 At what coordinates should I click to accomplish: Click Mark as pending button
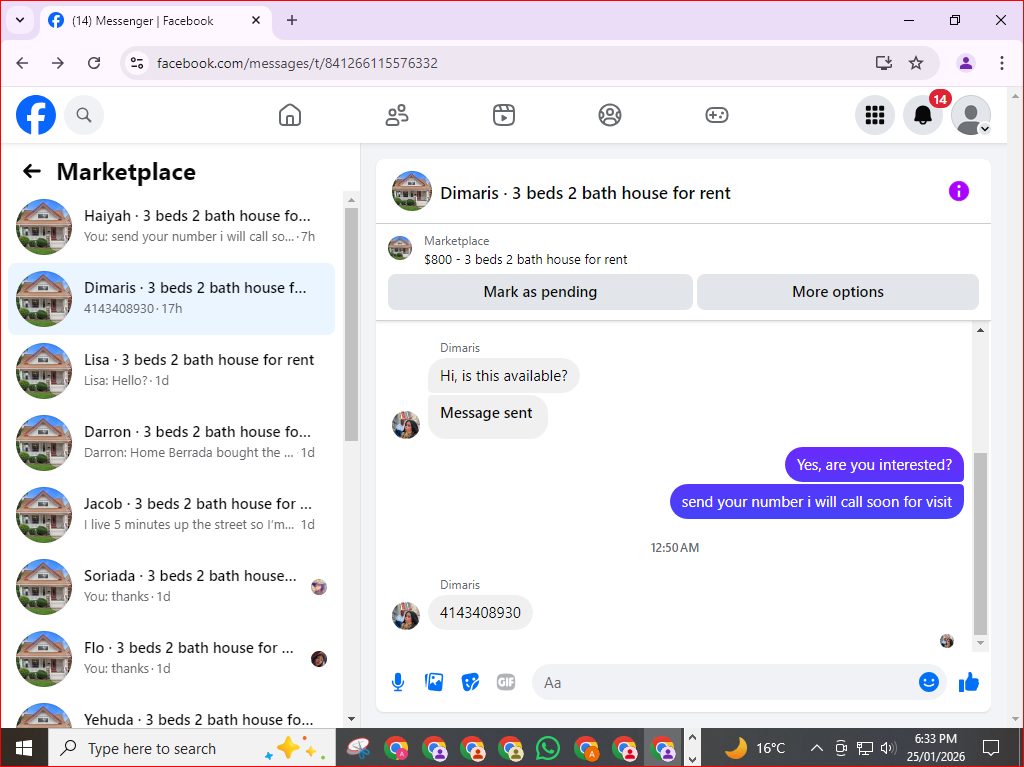coord(540,292)
